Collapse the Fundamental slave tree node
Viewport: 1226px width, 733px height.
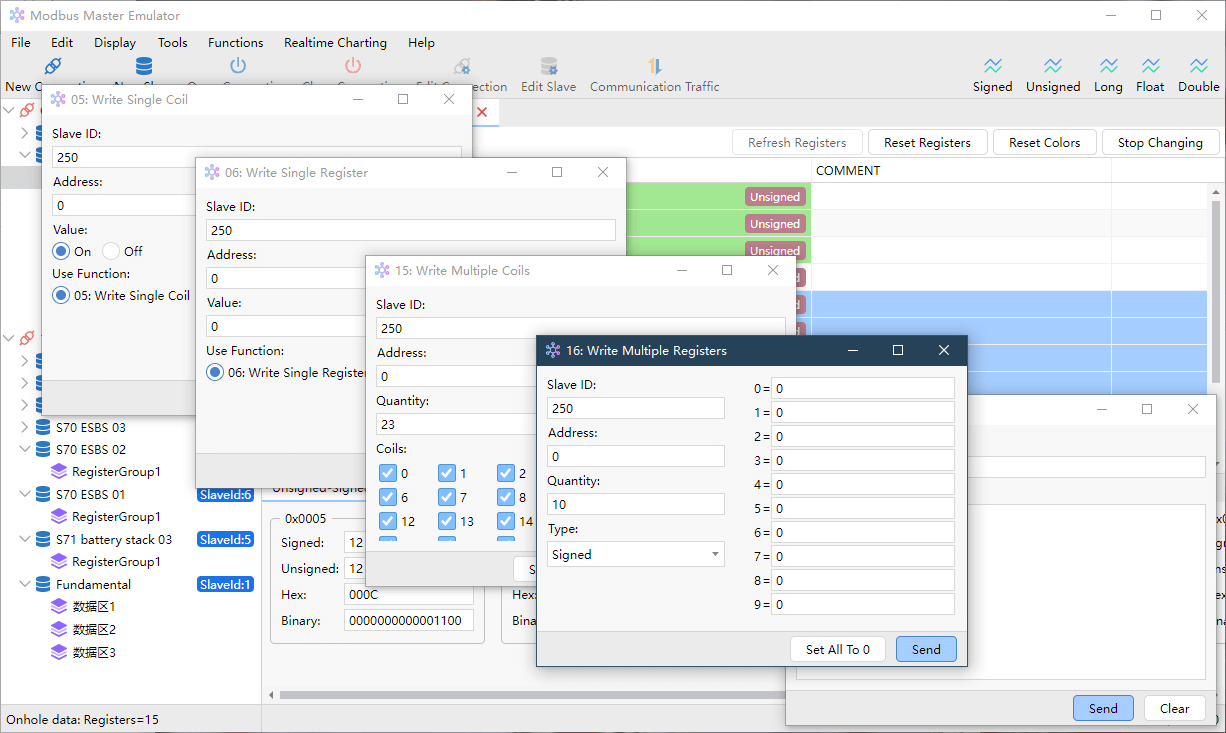pyautogui.click(x=25, y=585)
